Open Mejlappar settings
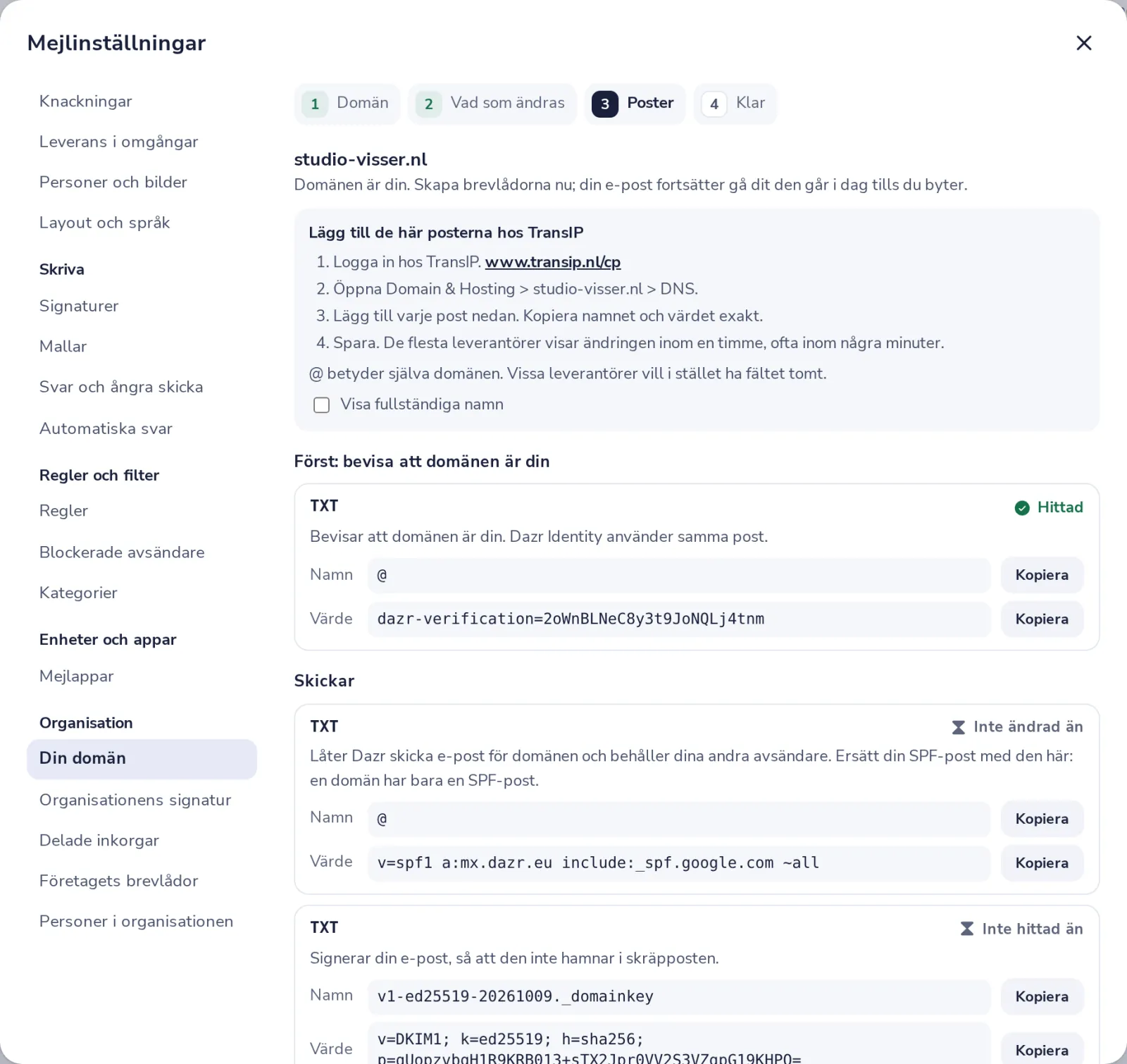 pyautogui.click(x=142, y=676)
